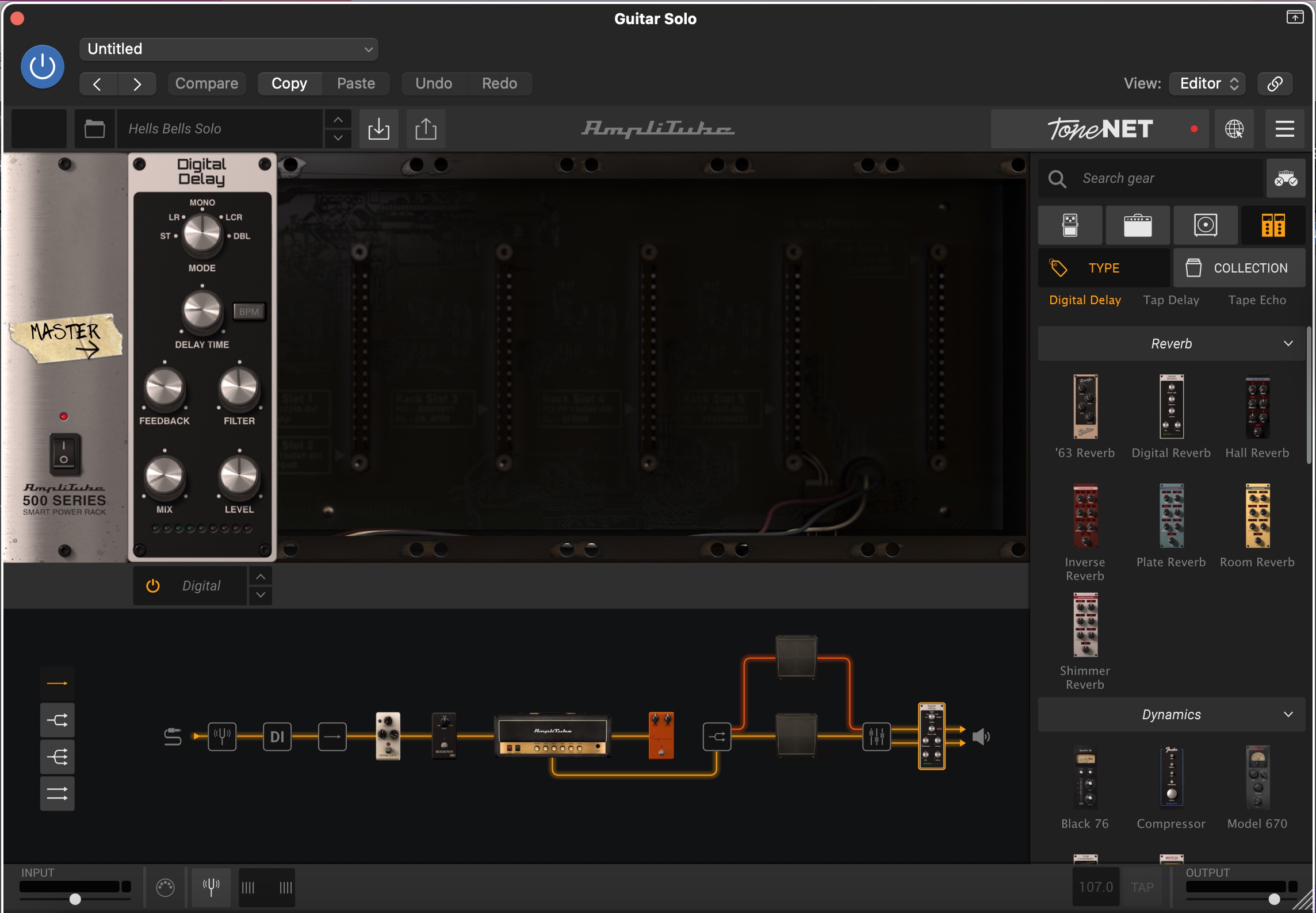Click the DI block in signal chain
Viewport: 1316px width, 913px height.
[277, 736]
